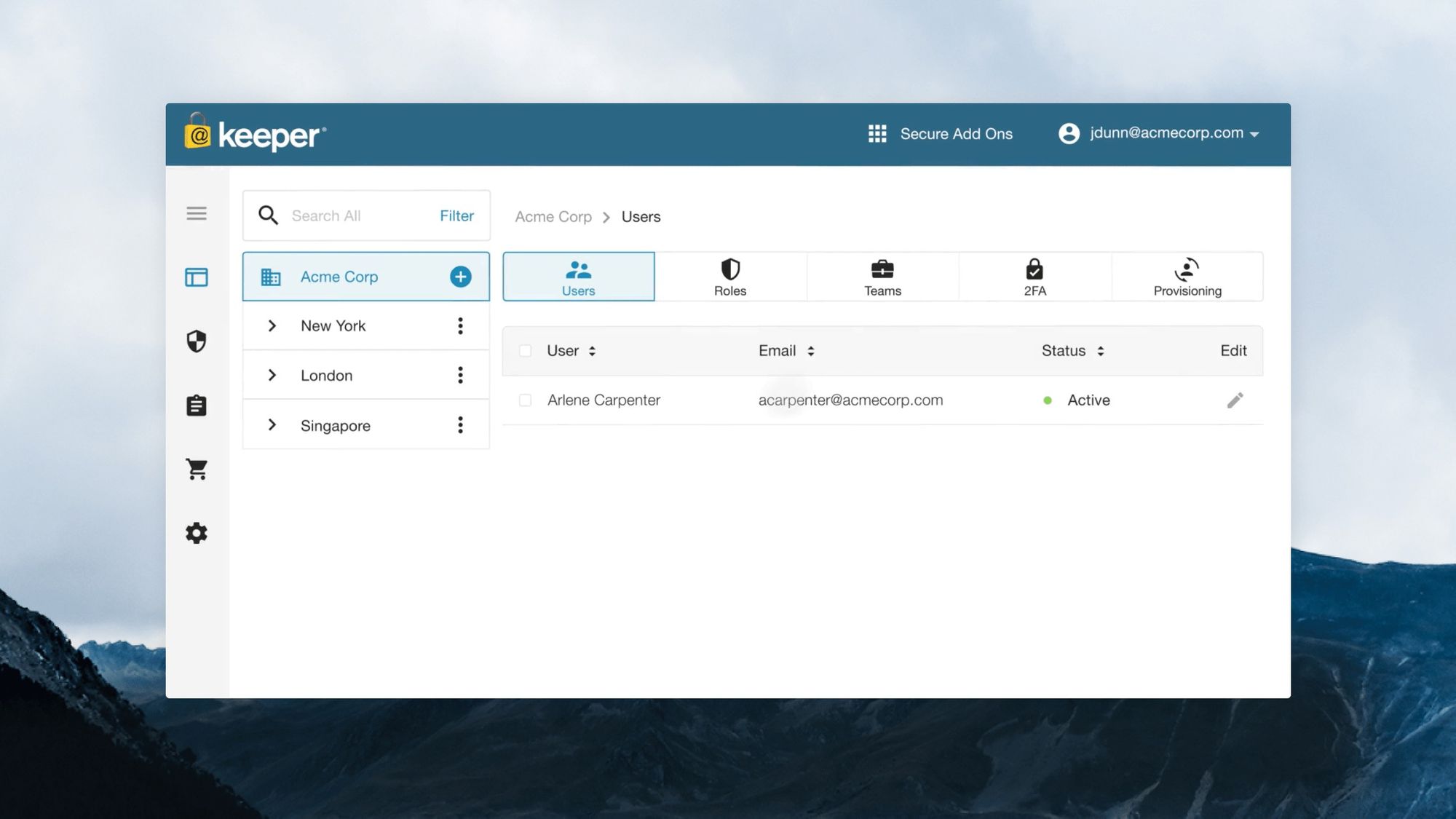1456x819 pixels.
Task: Switch to the Provisioning tab
Action: [1187, 277]
